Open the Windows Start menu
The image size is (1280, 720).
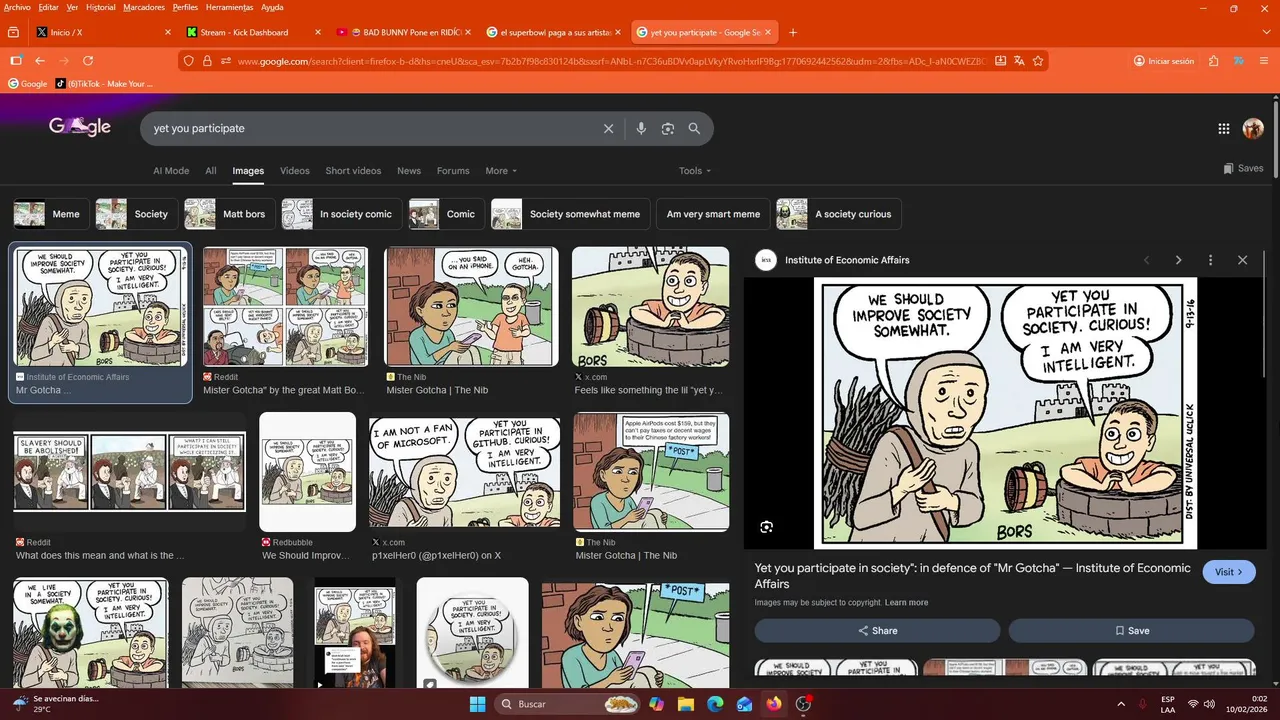pos(476,704)
